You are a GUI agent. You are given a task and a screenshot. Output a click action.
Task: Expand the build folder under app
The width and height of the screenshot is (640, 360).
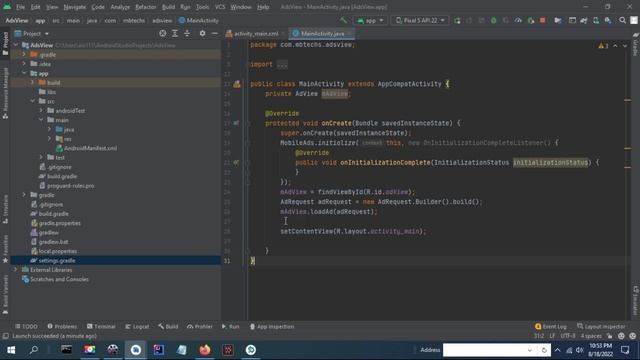coord(33,82)
